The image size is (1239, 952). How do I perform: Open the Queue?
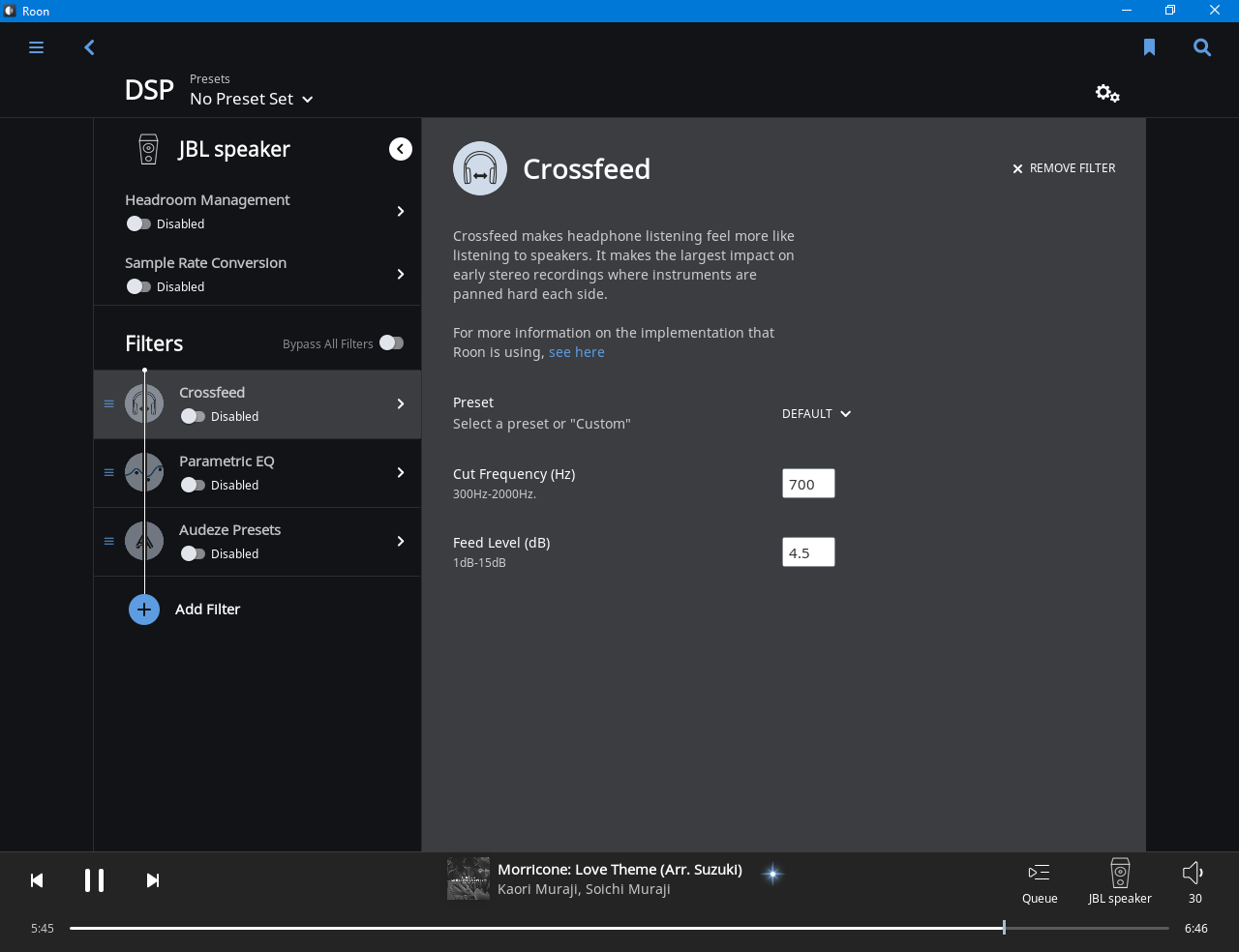tap(1040, 883)
